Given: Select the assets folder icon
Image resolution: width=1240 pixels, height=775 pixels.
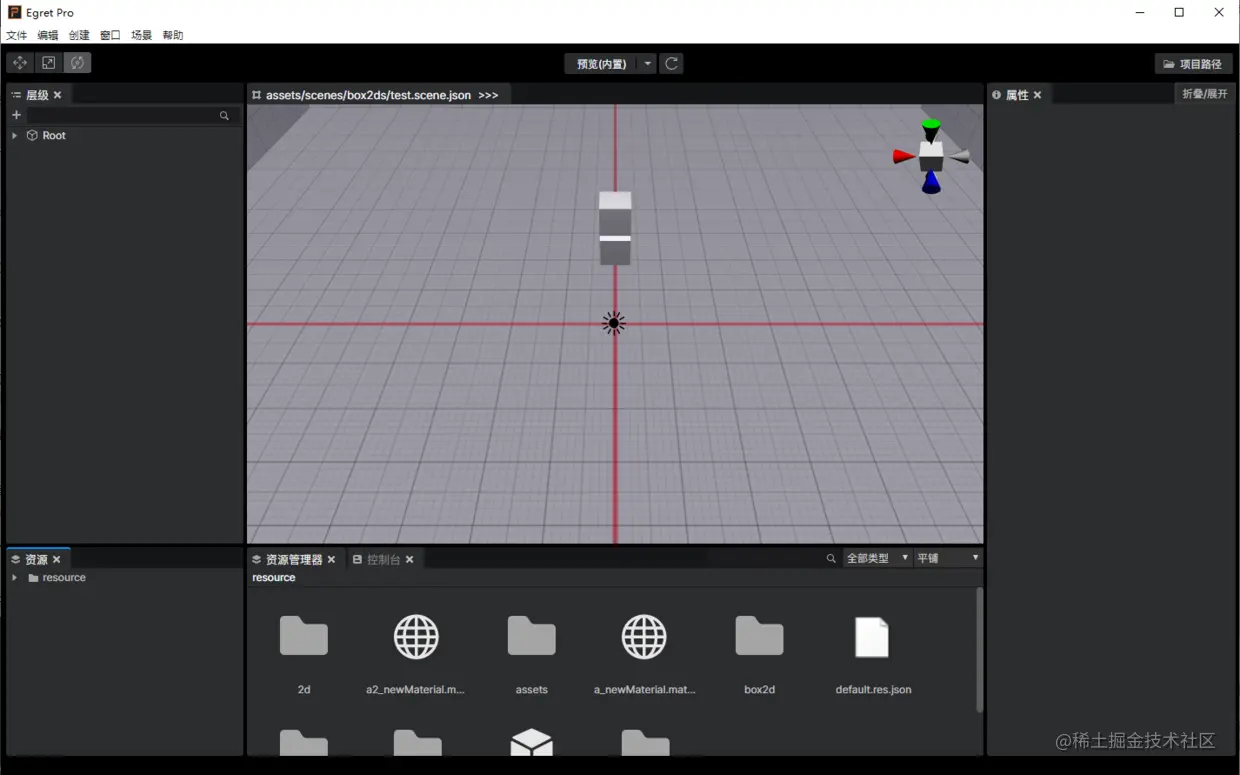Looking at the screenshot, I should (x=532, y=636).
